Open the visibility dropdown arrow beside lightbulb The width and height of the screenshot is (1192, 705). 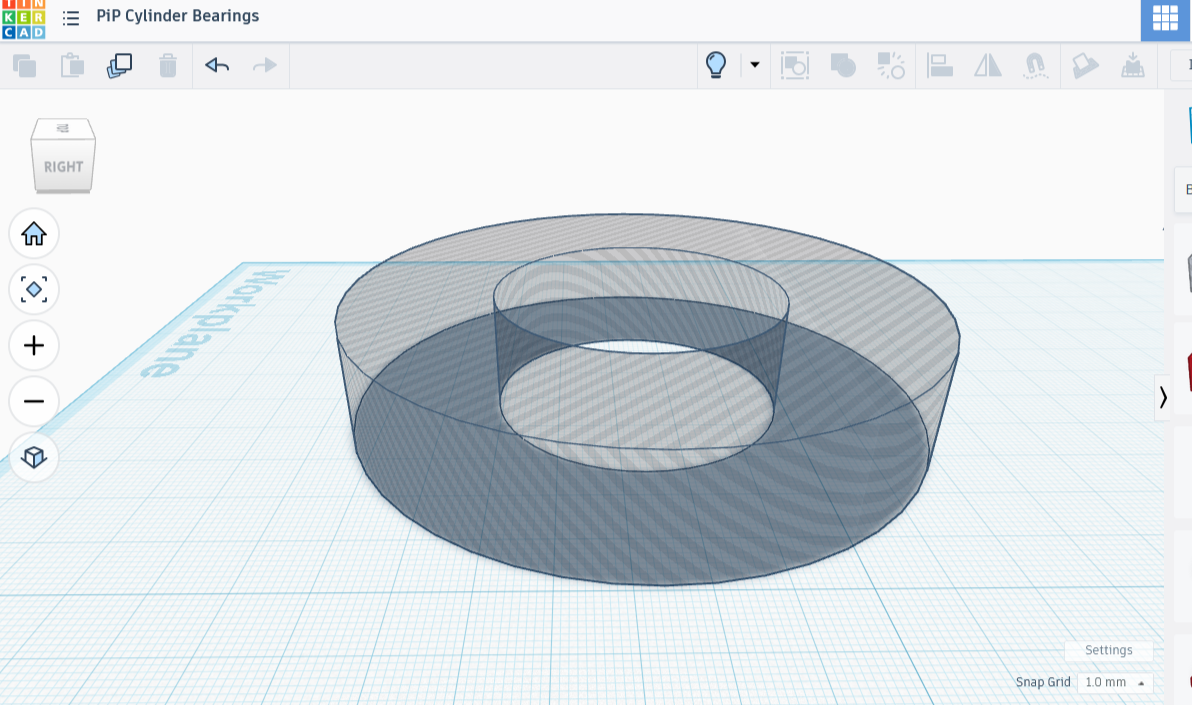(x=755, y=65)
